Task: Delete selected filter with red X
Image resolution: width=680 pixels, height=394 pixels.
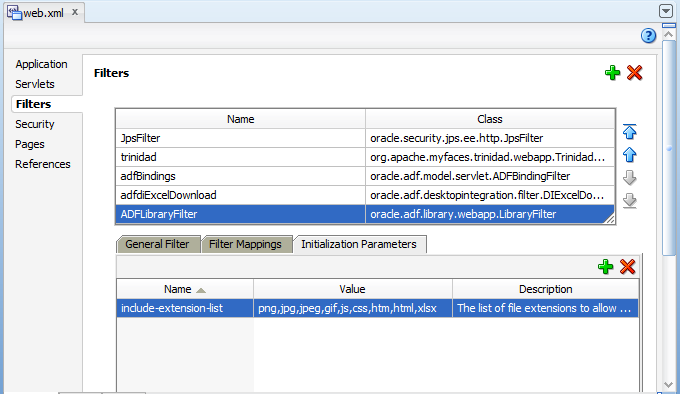Action: click(634, 73)
